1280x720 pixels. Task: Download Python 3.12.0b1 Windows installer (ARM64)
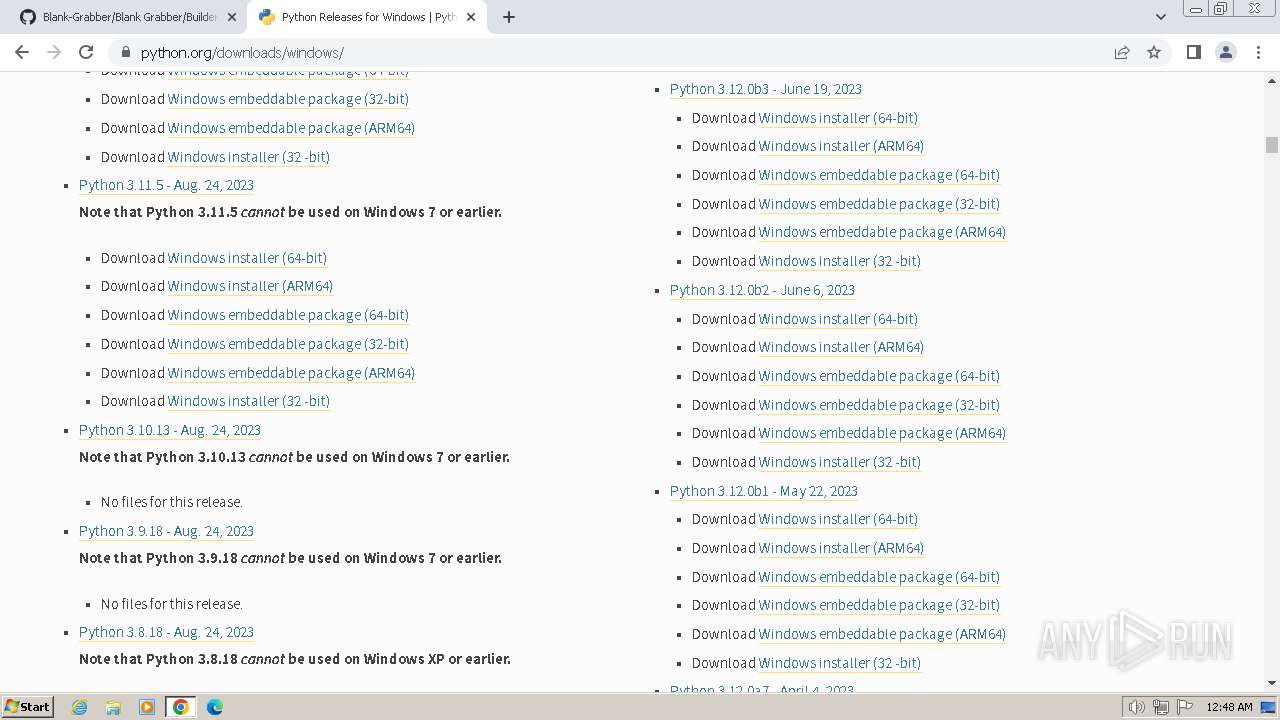coord(841,548)
